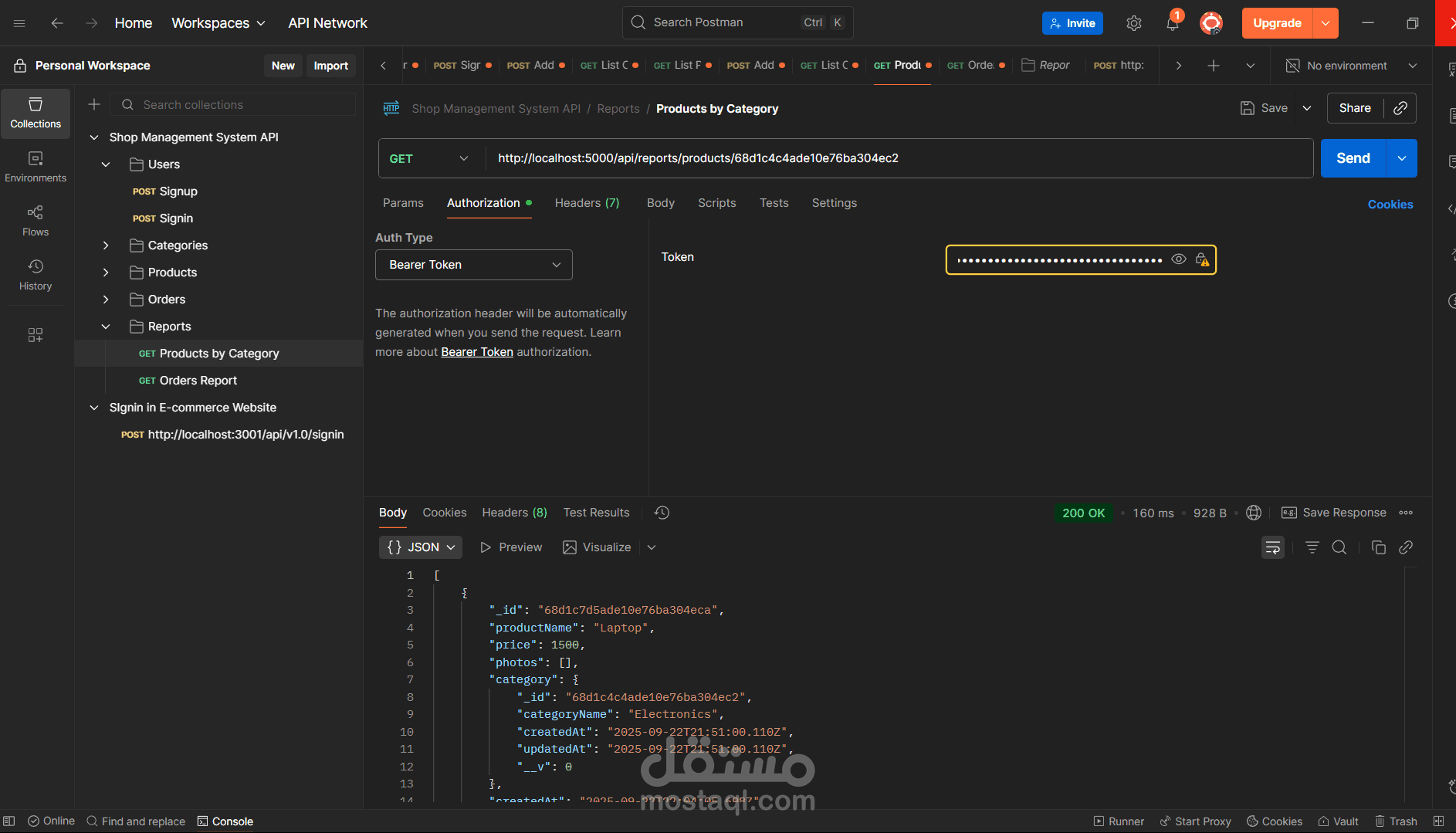1456x833 pixels.
Task: Open History sidebar panel
Action: 36,275
